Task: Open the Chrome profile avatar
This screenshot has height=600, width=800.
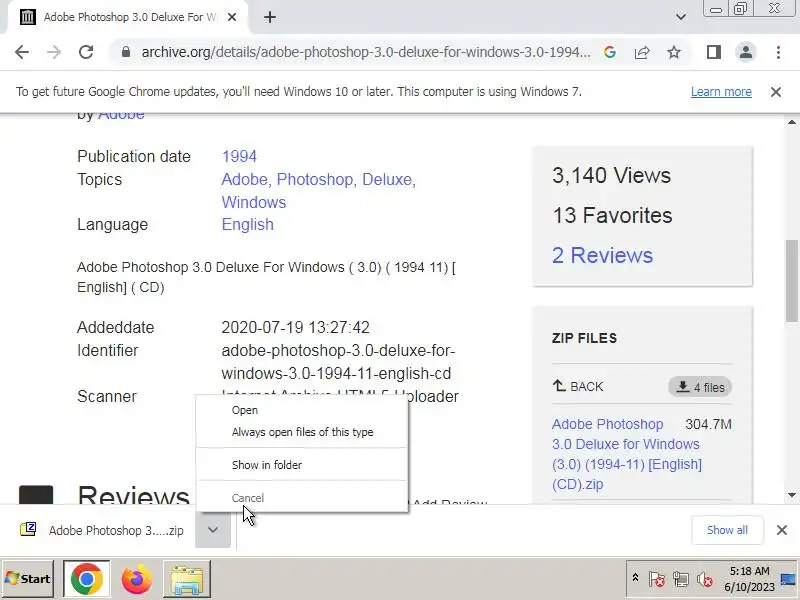Action: click(745, 52)
